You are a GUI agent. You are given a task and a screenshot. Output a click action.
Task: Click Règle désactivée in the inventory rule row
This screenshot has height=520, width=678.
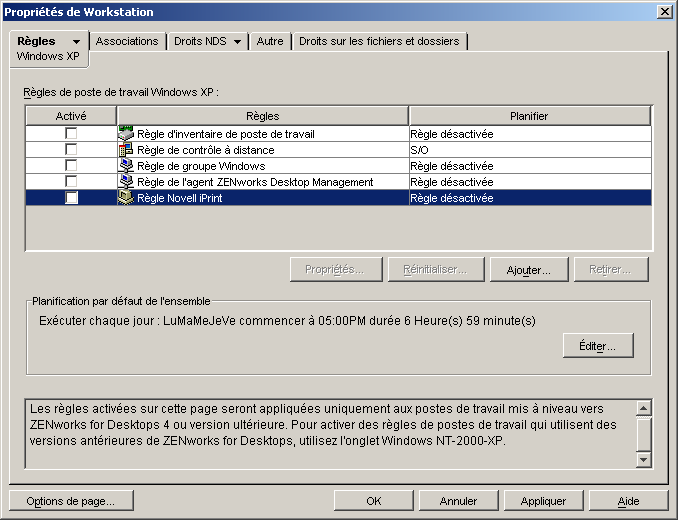pyautogui.click(x=530, y=134)
